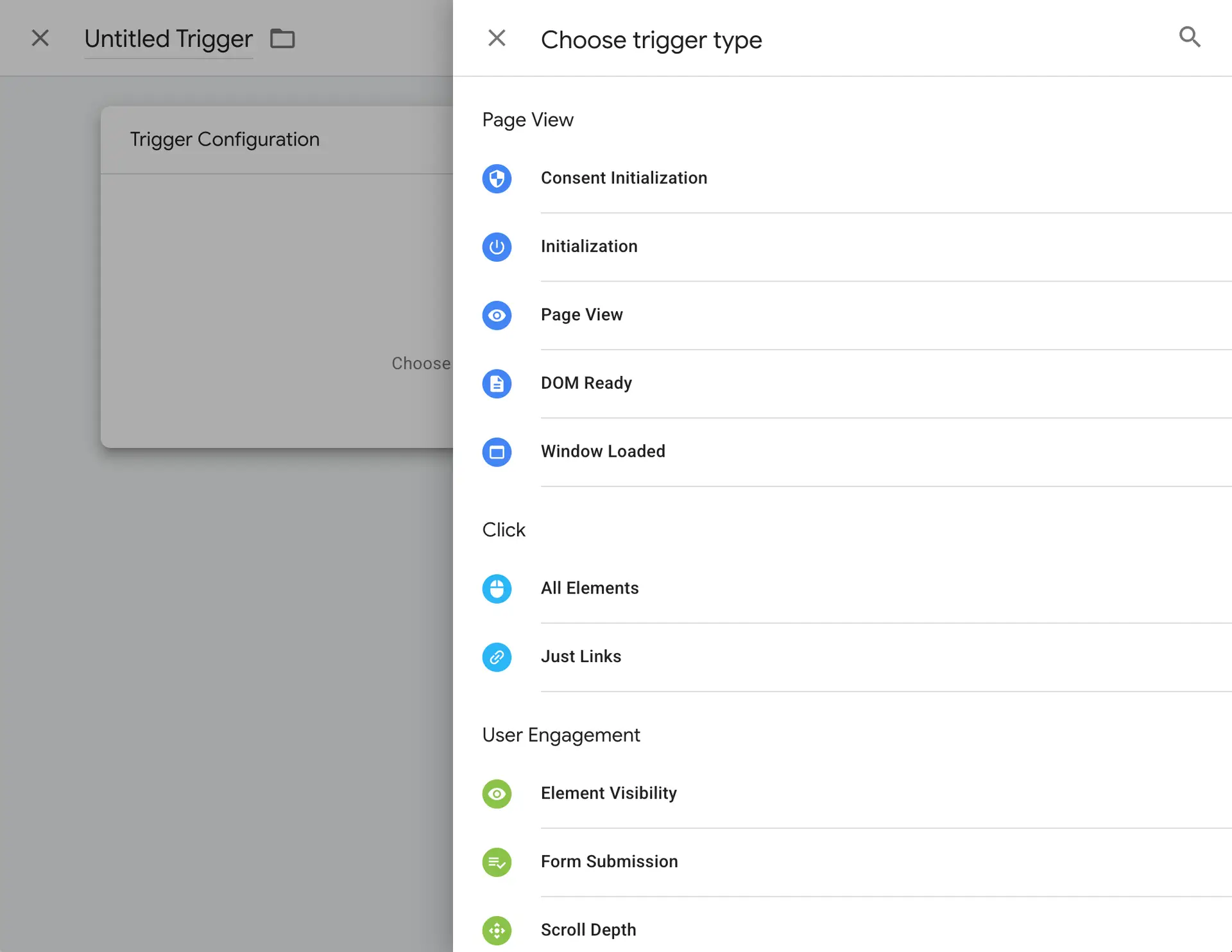Open search in trigger type panel
The image size is (1232, 952).
[1189, 37]
